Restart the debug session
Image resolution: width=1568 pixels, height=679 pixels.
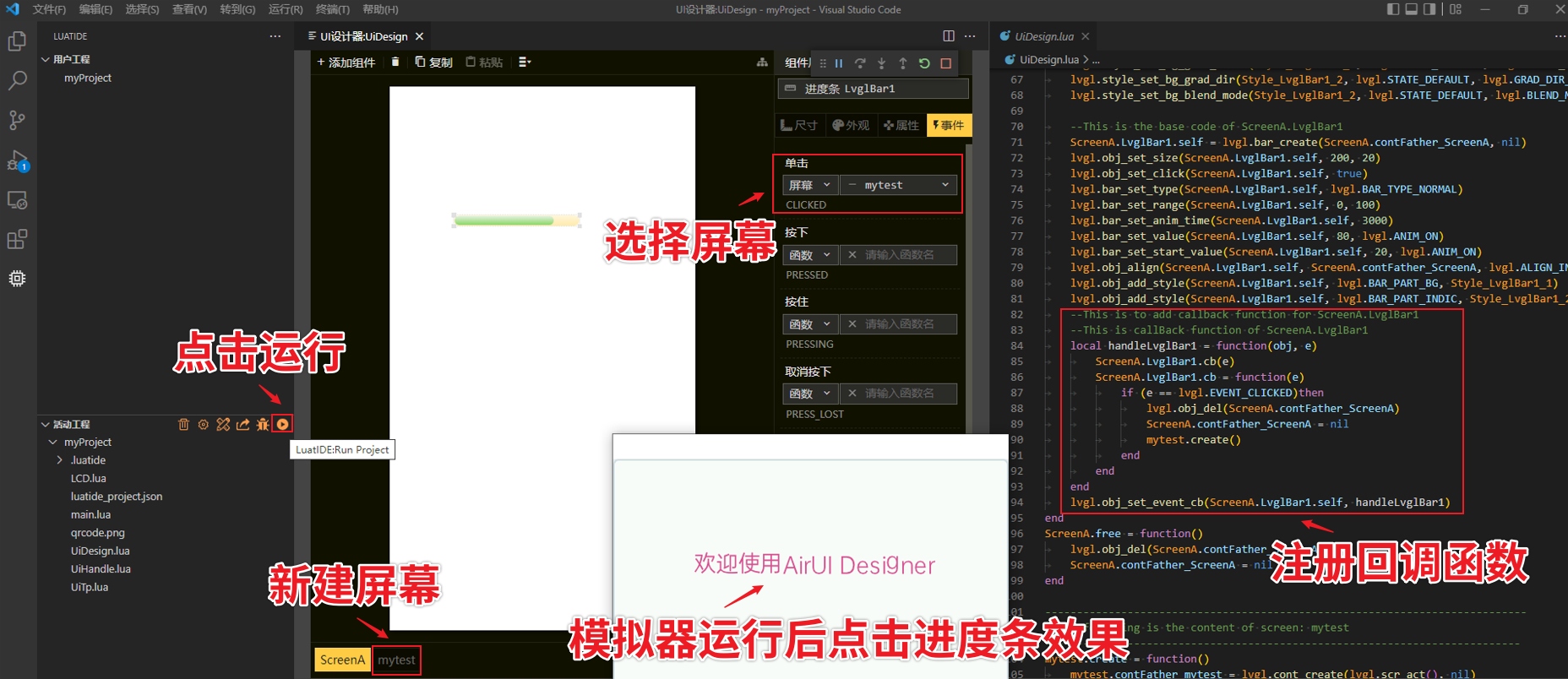tap(924, 63)
